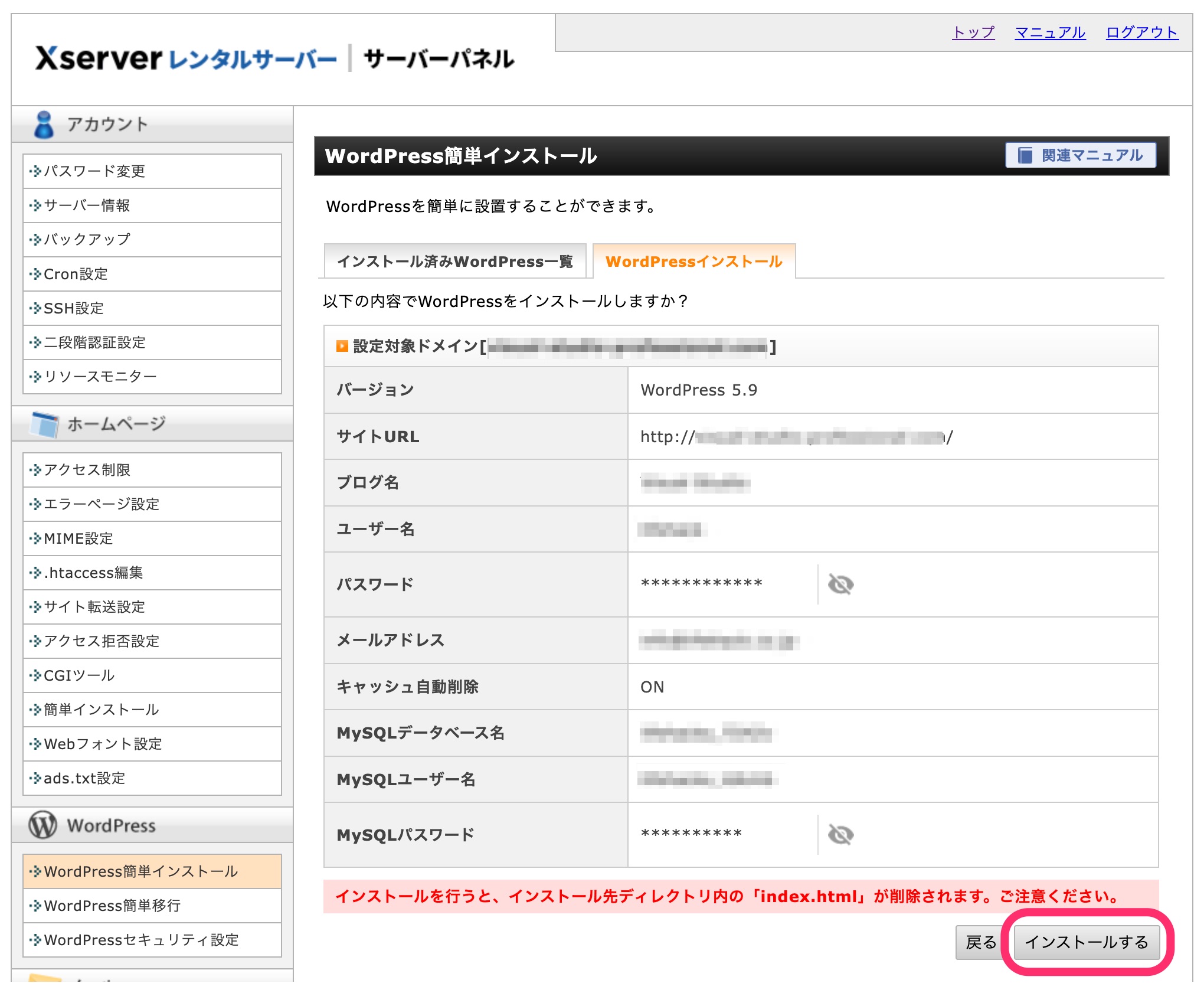Open パスワード変更 in the sidebar
The width and height of the screenshot is (1204, 1006).
click(152, 171)
